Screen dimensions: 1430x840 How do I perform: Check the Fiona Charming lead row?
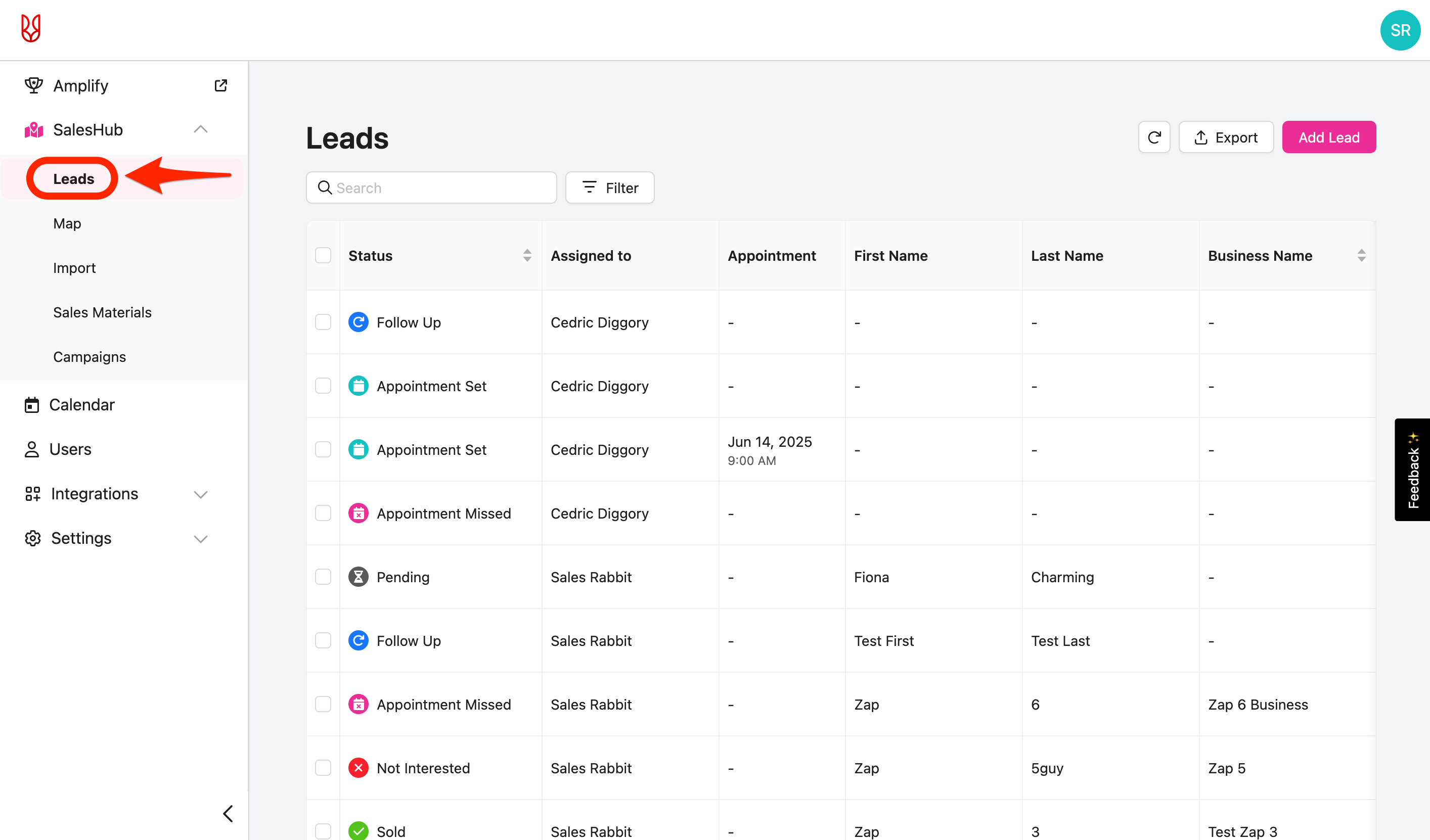(x=323, y=577)
